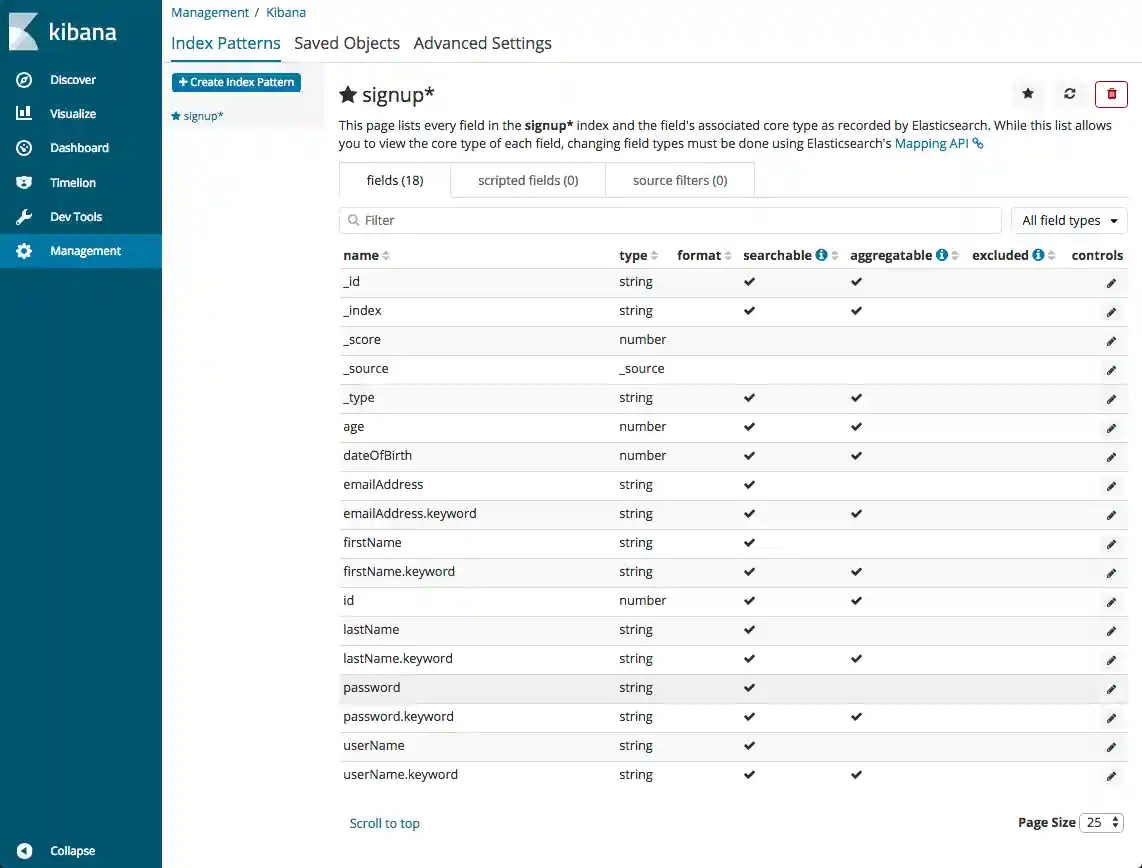
Task: Click the red trash delete index pattern button
Action: (x=1111, y=94)
